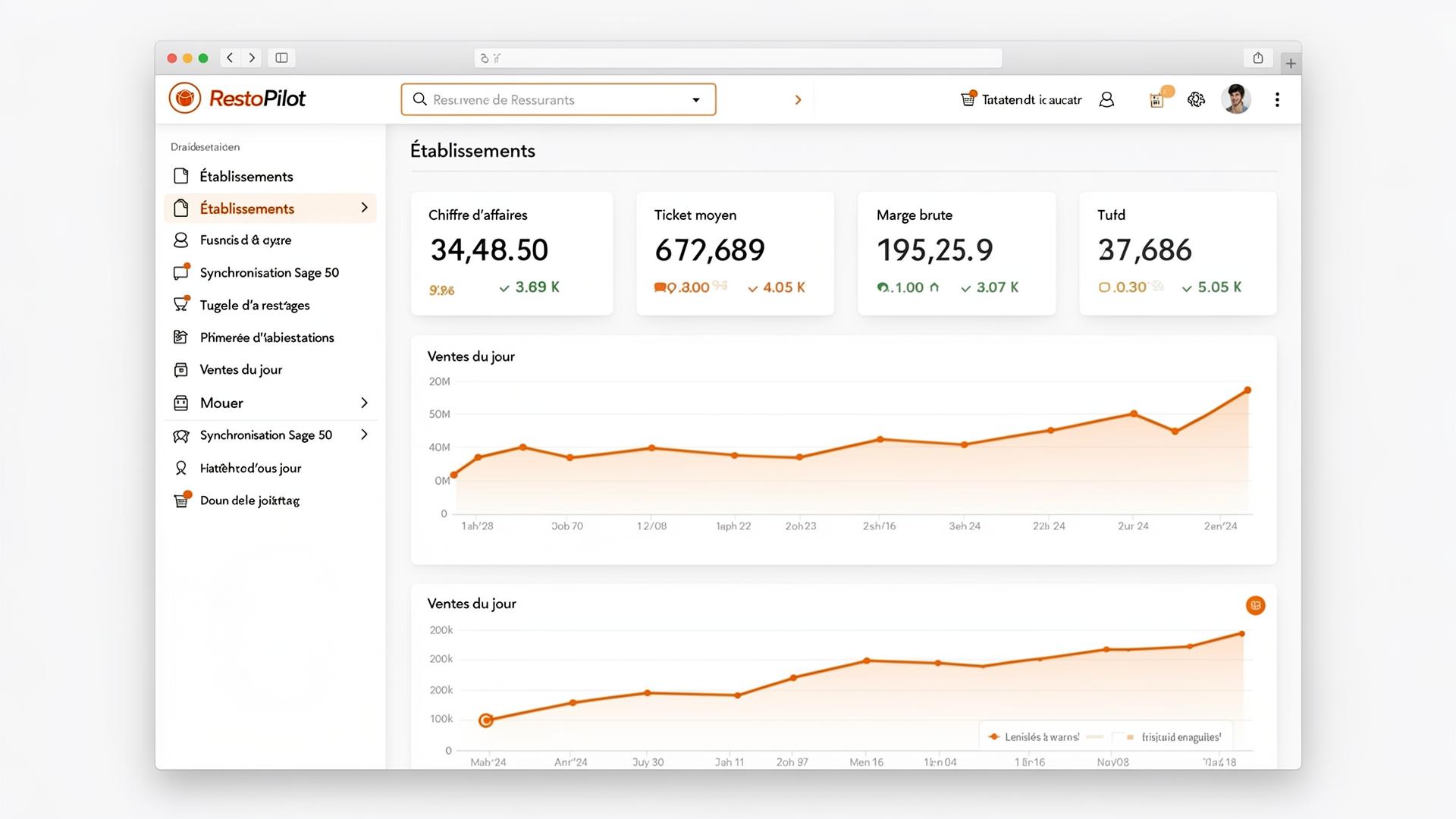1456x819 pixels.
Task: Click the Chiffre d'affaires value 34,48.50
Action: (489, 250)
